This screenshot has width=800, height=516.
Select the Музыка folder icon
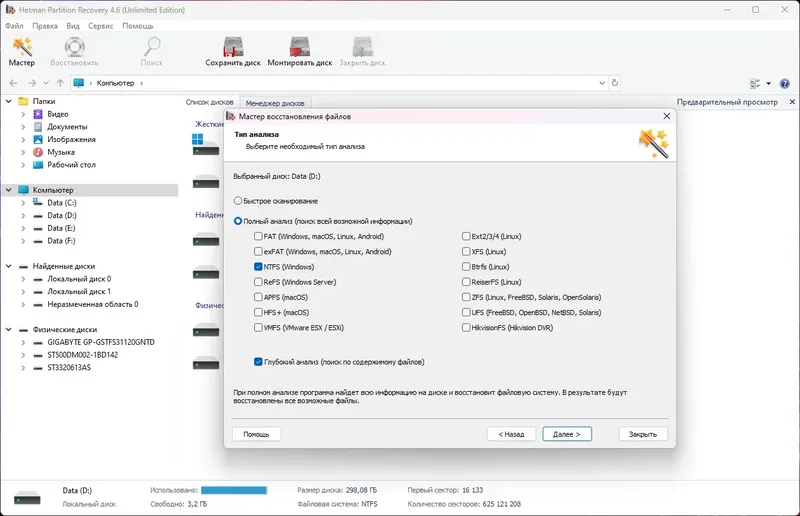pos(38,152)
